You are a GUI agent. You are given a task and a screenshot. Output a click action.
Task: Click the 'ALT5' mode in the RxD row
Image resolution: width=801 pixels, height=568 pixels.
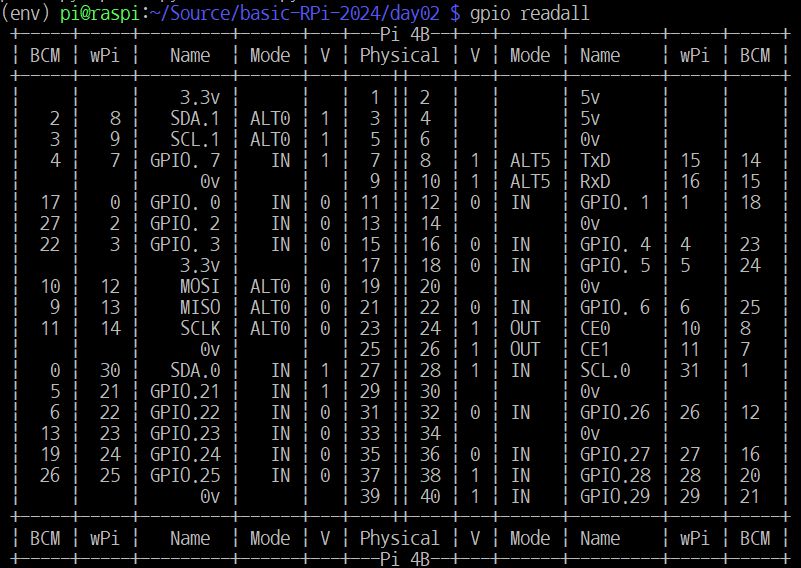[x=530, y=181]
